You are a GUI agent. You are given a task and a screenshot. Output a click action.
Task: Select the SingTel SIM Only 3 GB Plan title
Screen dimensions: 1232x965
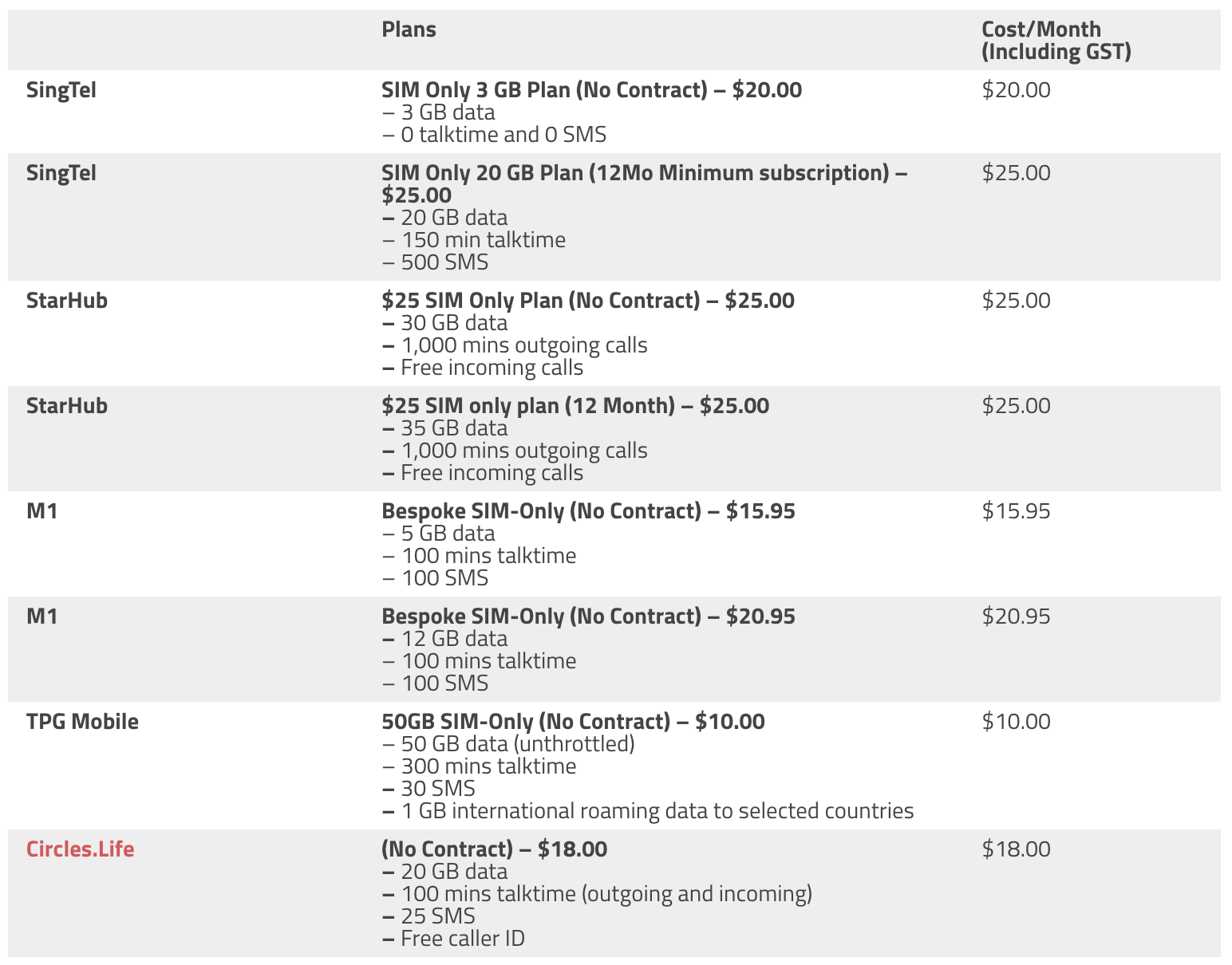click(x=591, y=90)
